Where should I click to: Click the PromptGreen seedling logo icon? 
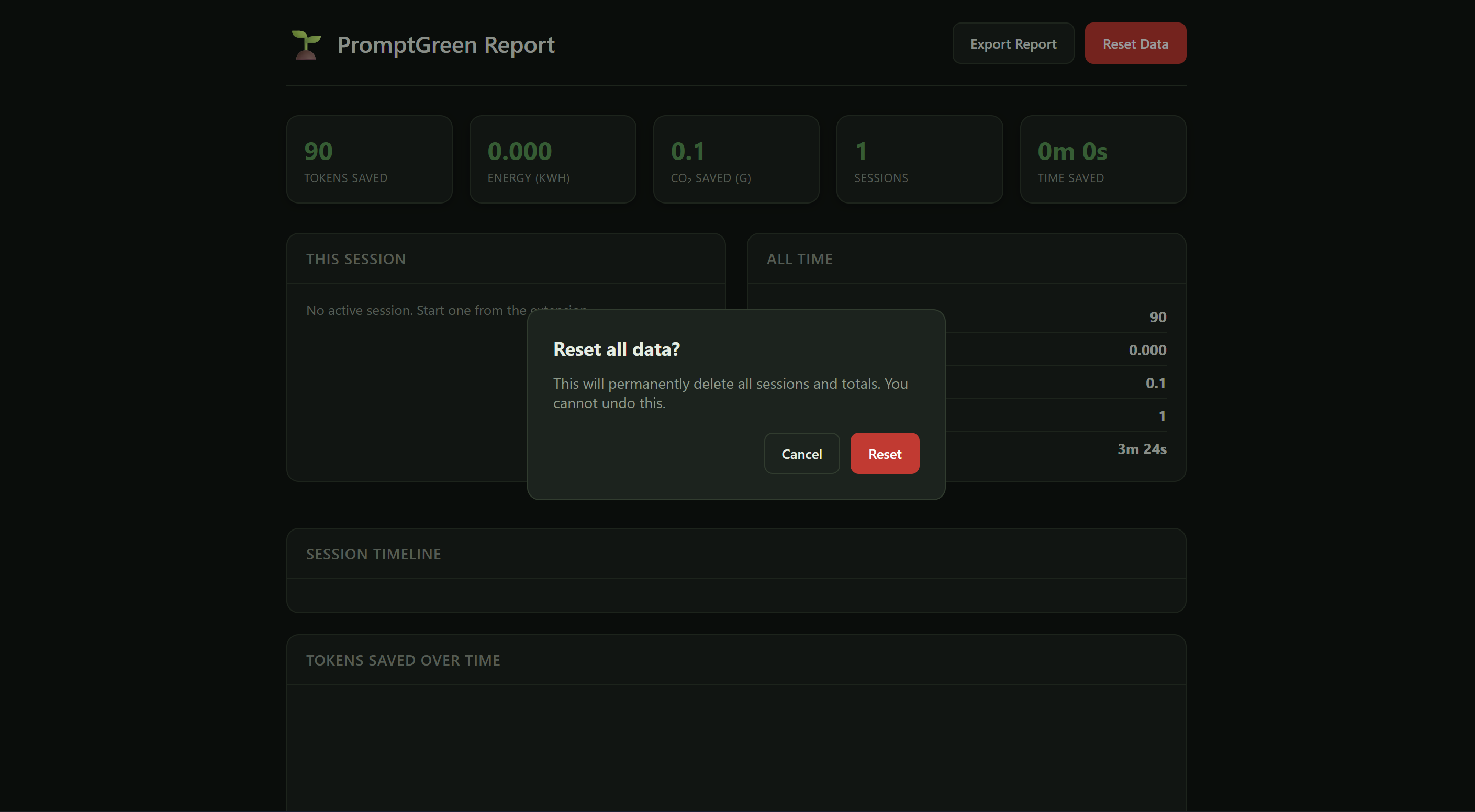(306, 44)
